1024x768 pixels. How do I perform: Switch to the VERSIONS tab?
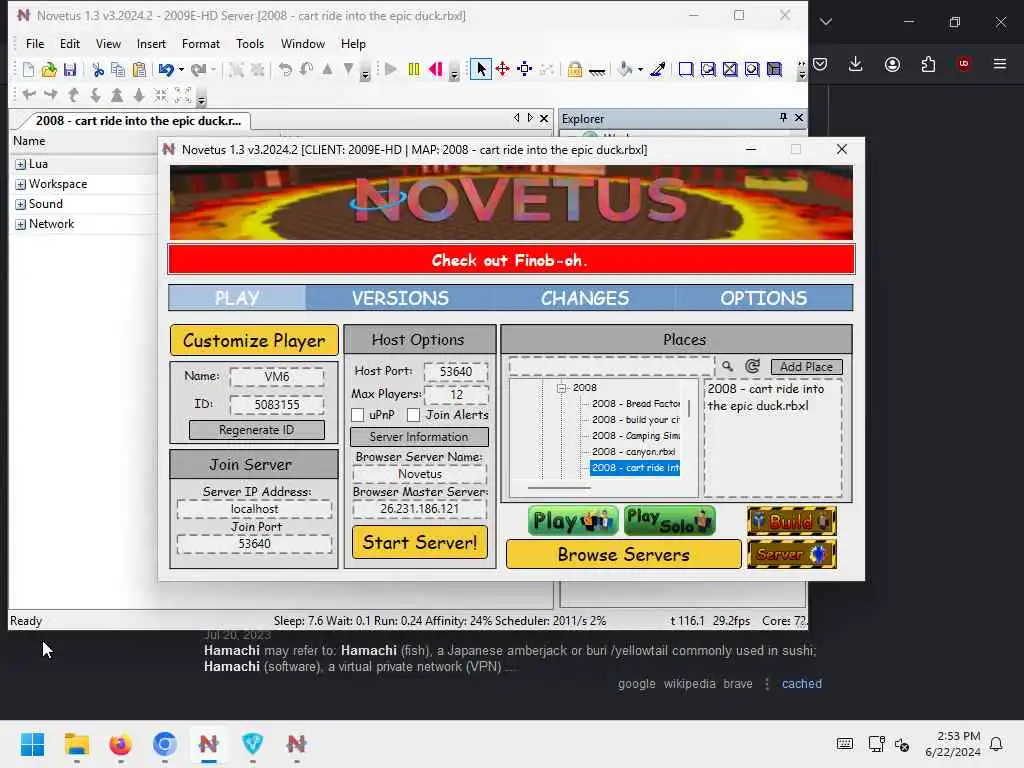pos(400,298)
